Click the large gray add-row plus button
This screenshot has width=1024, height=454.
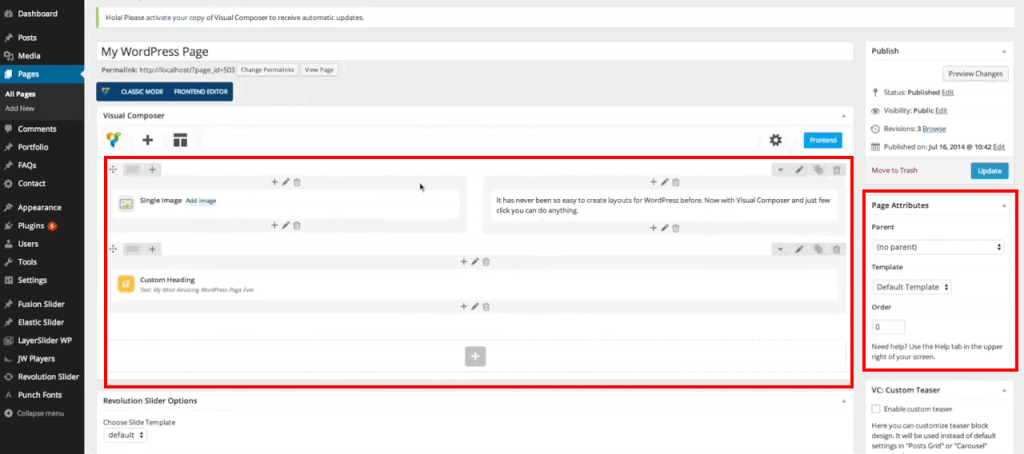475,357
